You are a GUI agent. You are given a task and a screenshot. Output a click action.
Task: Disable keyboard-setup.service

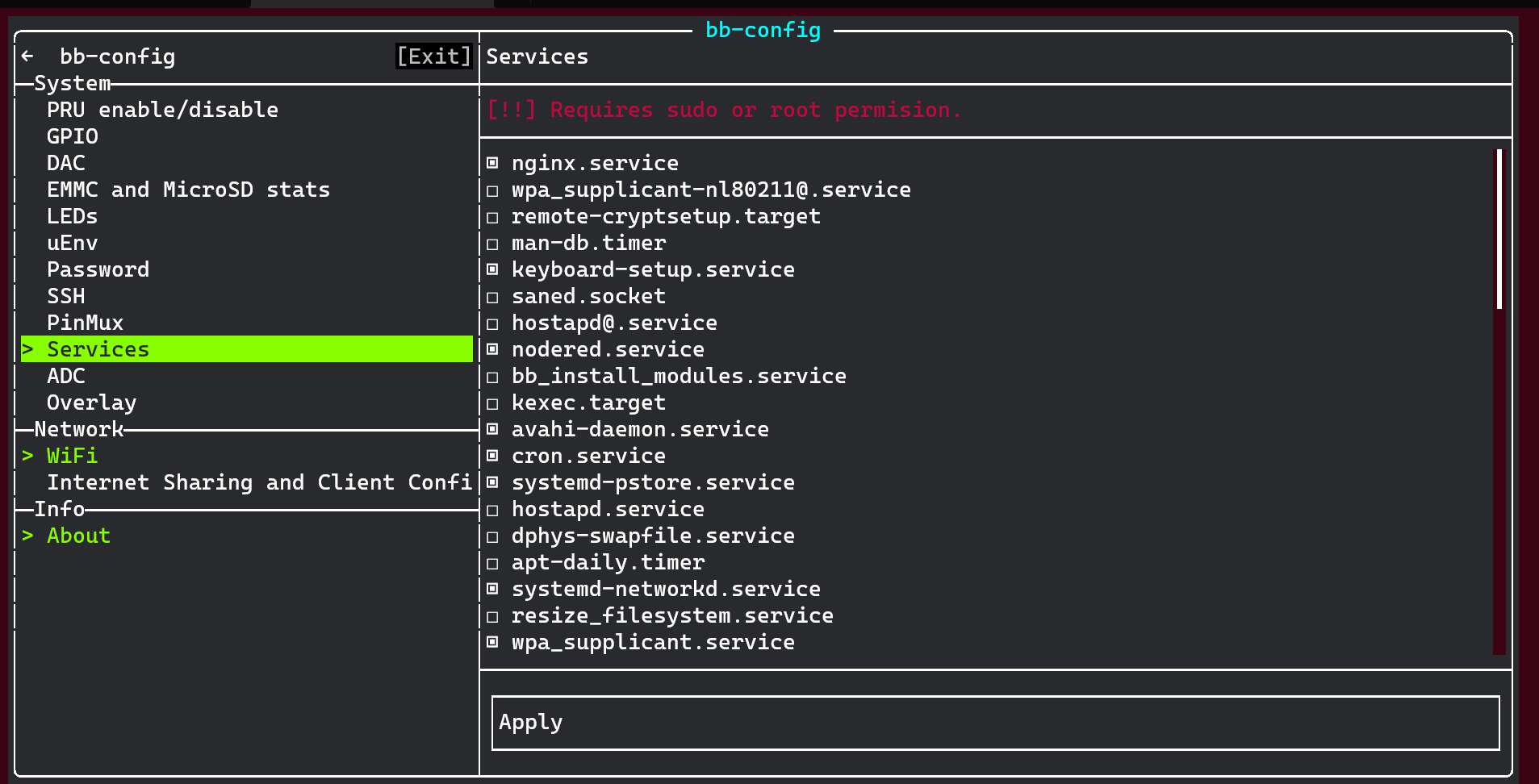click(x=493, y=269)
